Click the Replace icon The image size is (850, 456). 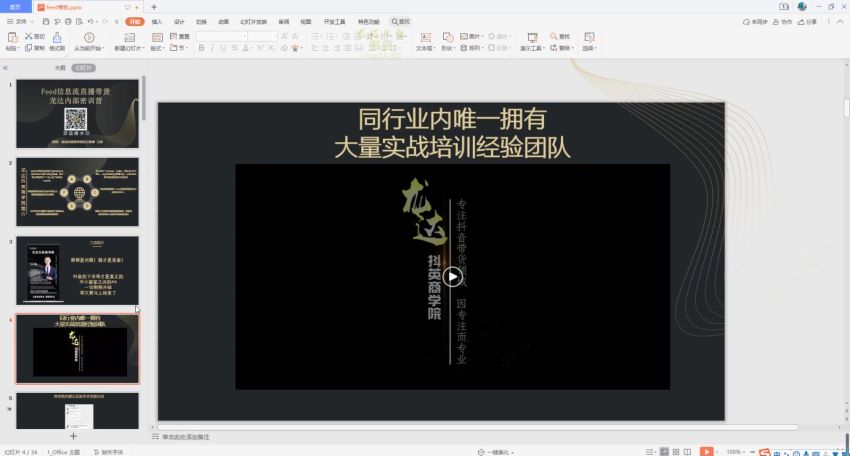tap(553, 48)
